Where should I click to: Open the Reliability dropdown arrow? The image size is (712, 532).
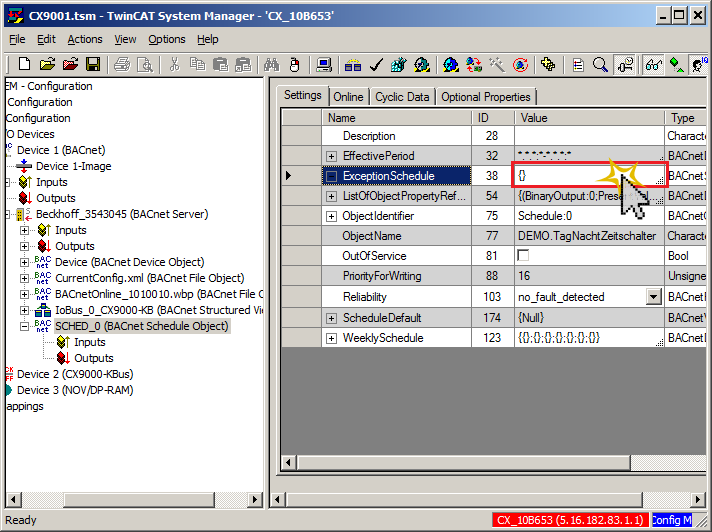(x=653, y=297)
